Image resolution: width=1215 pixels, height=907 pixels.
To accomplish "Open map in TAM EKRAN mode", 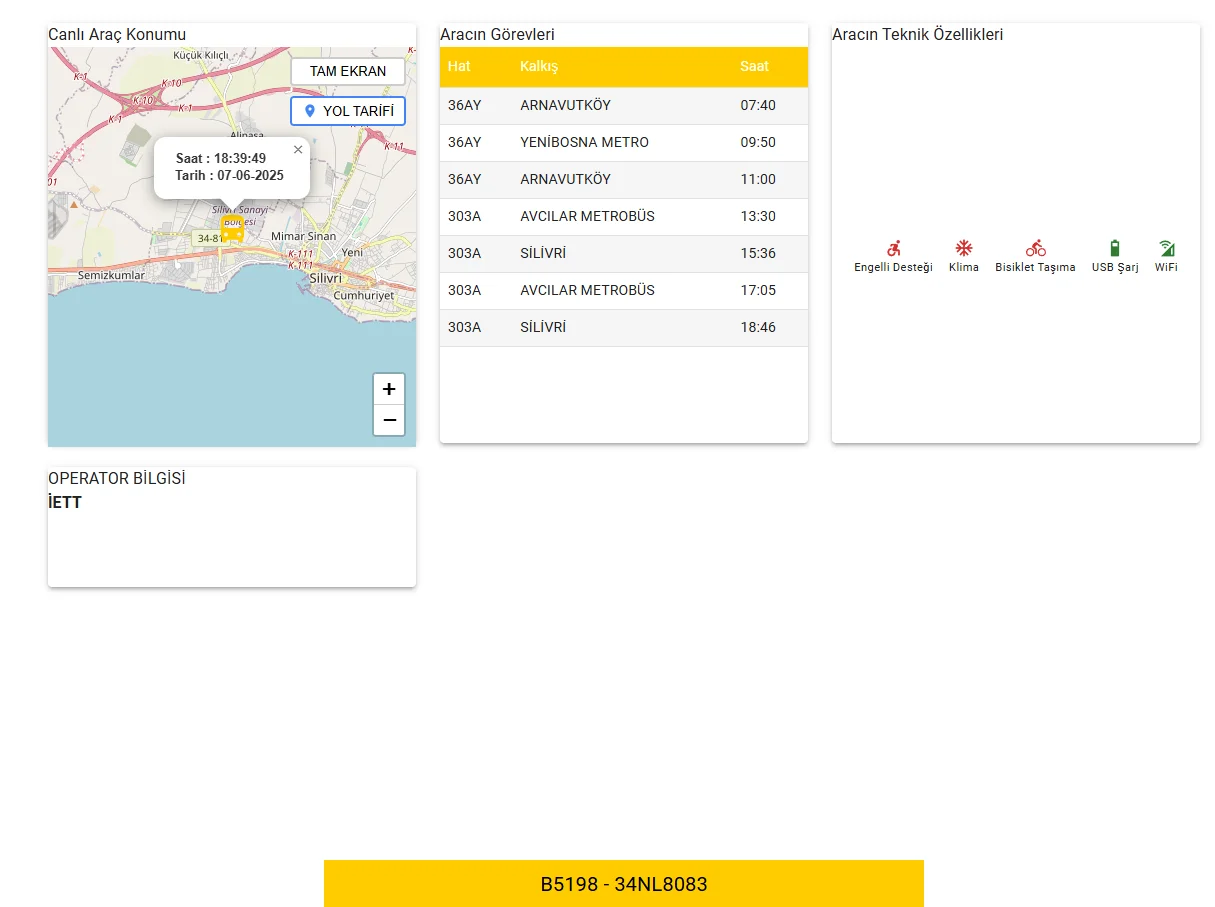I will (x=348, y=72).
